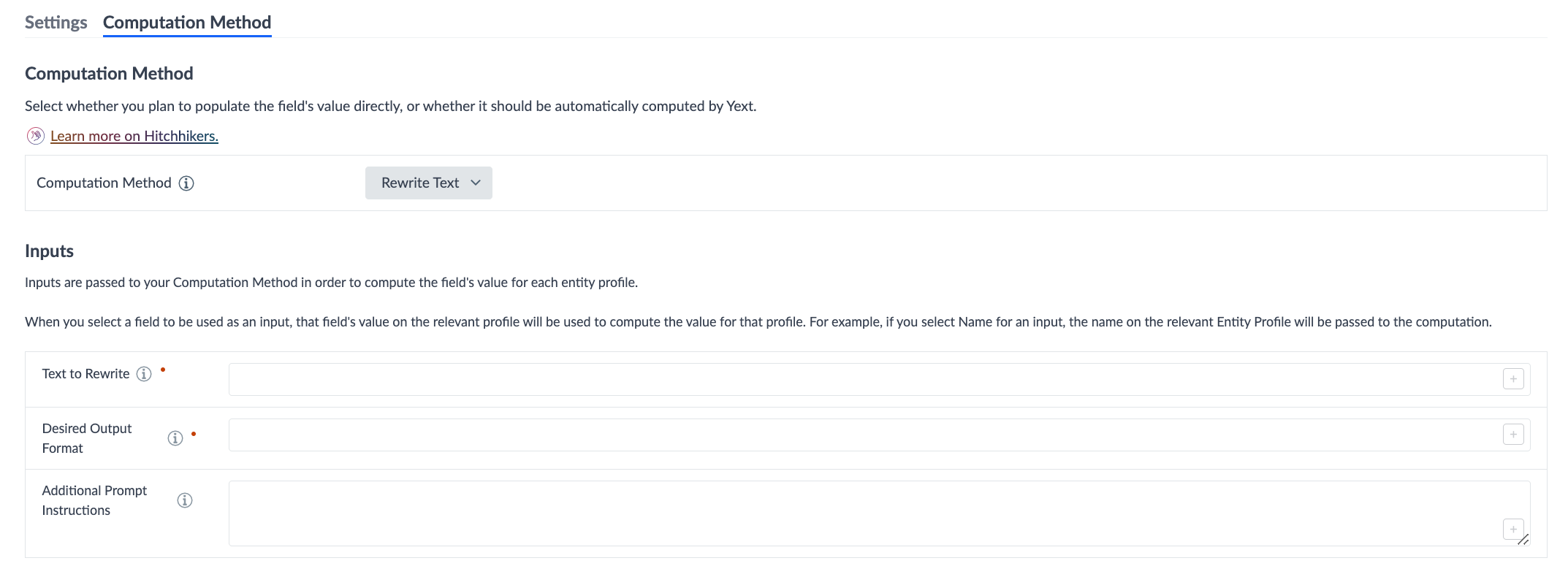
Task: Show info for Additional Prompt Instructions
Action: click(185, 500)
